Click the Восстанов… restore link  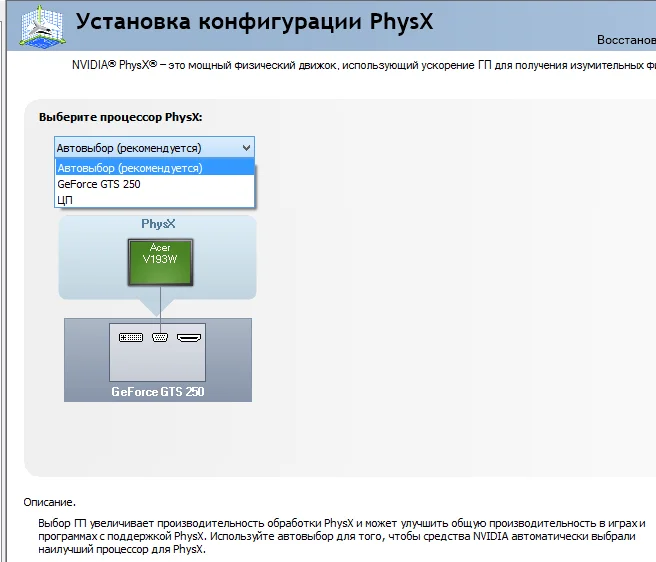tap(626, 40)
